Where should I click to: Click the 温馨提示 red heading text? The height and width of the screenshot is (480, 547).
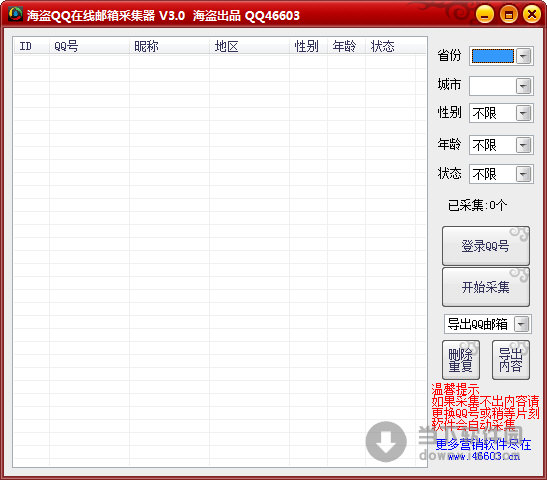tap(455, 389)
